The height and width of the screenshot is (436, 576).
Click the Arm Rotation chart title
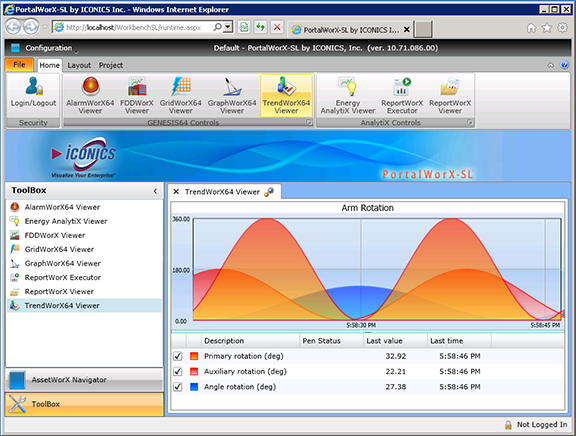[x=367, y=208]
